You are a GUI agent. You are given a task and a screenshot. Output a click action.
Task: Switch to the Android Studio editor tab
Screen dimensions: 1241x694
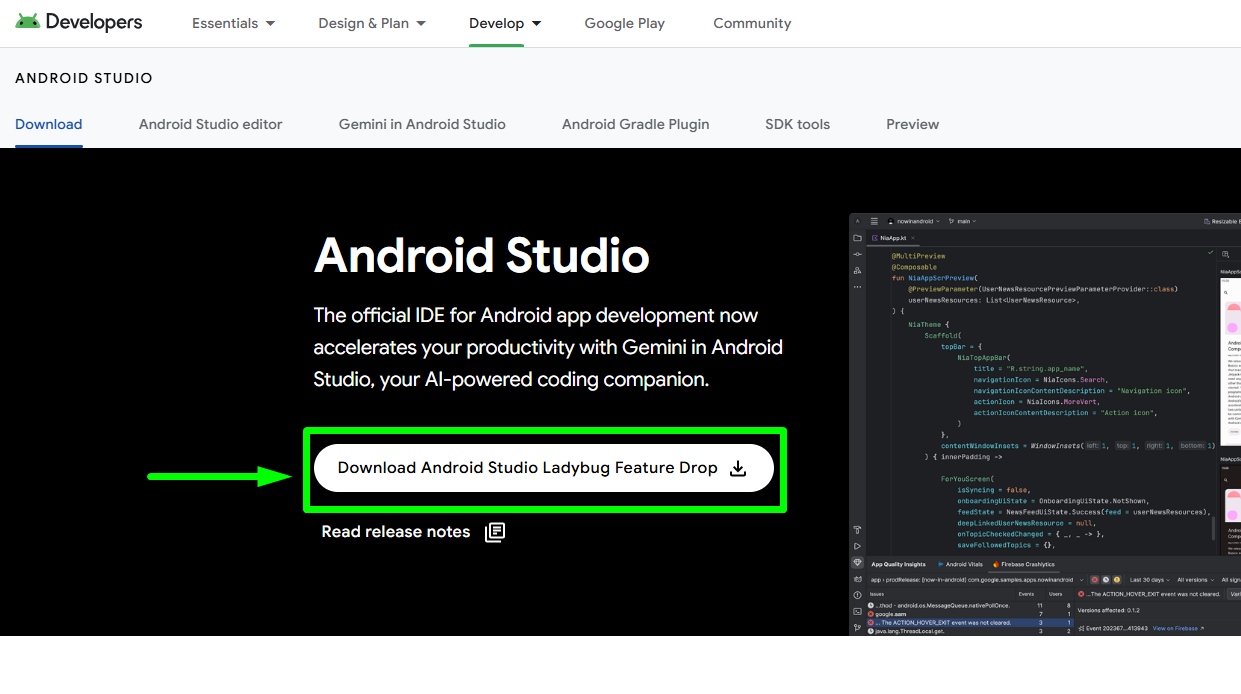210,124
